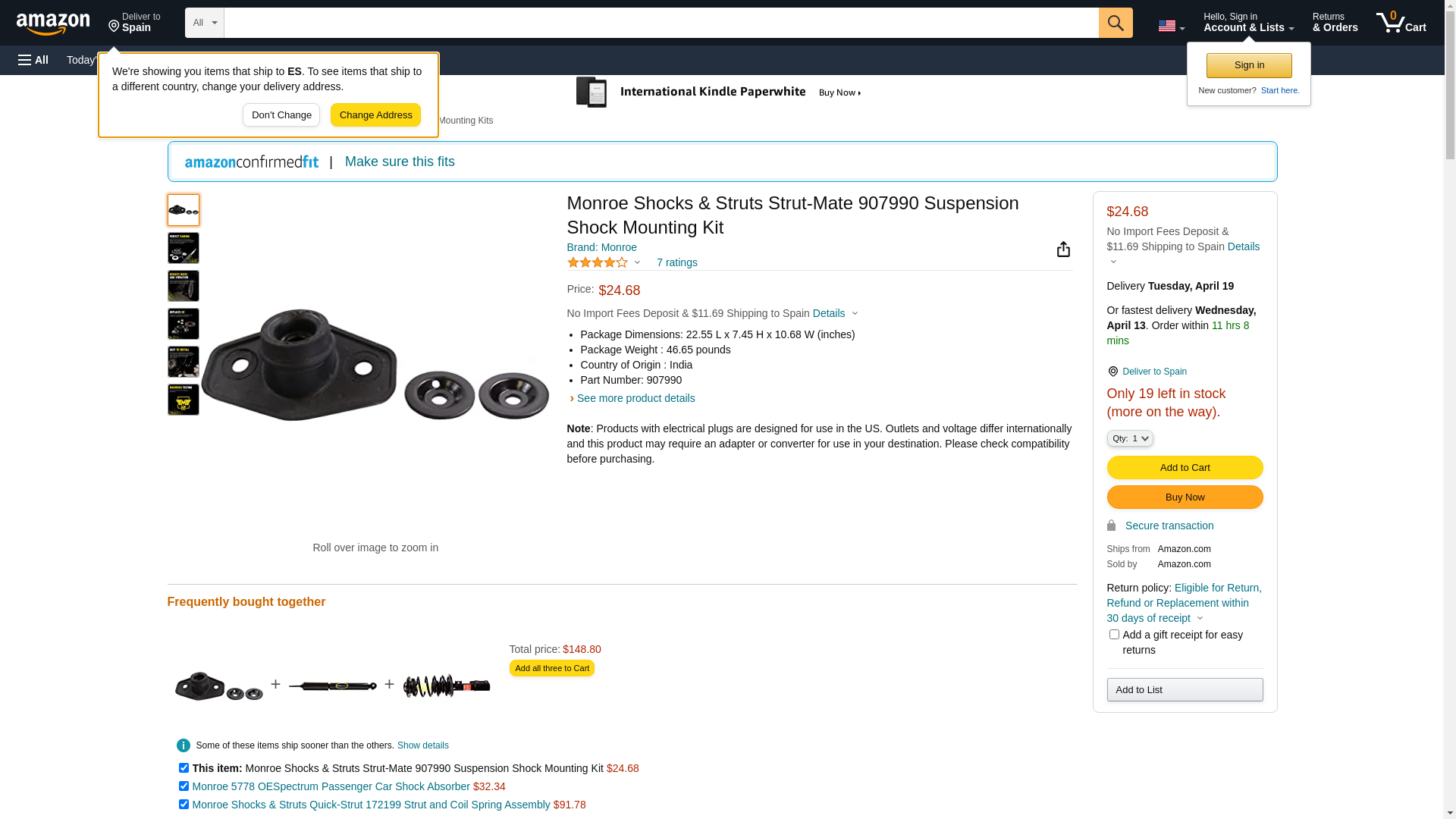Open the shopping cart
The image size is (1456, 819).
pos(1401,23)
